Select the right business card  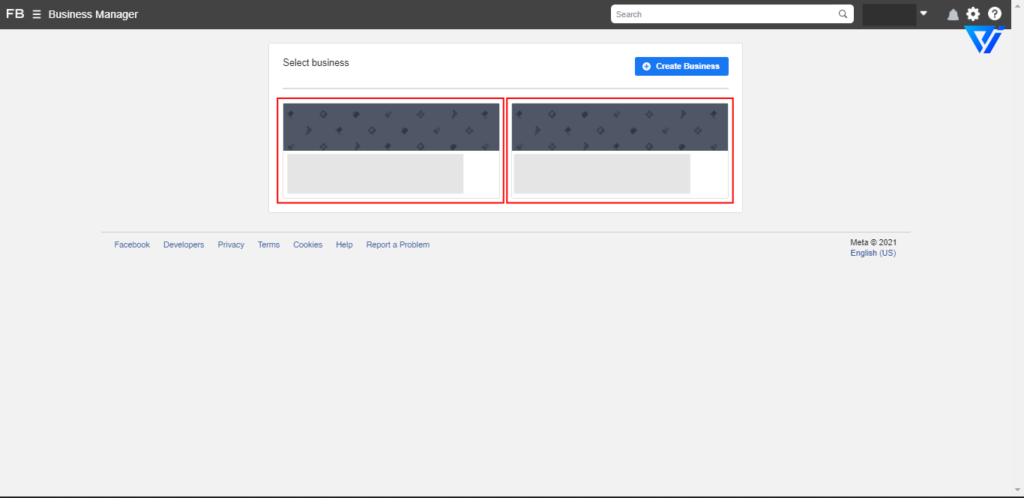point(620,150)
